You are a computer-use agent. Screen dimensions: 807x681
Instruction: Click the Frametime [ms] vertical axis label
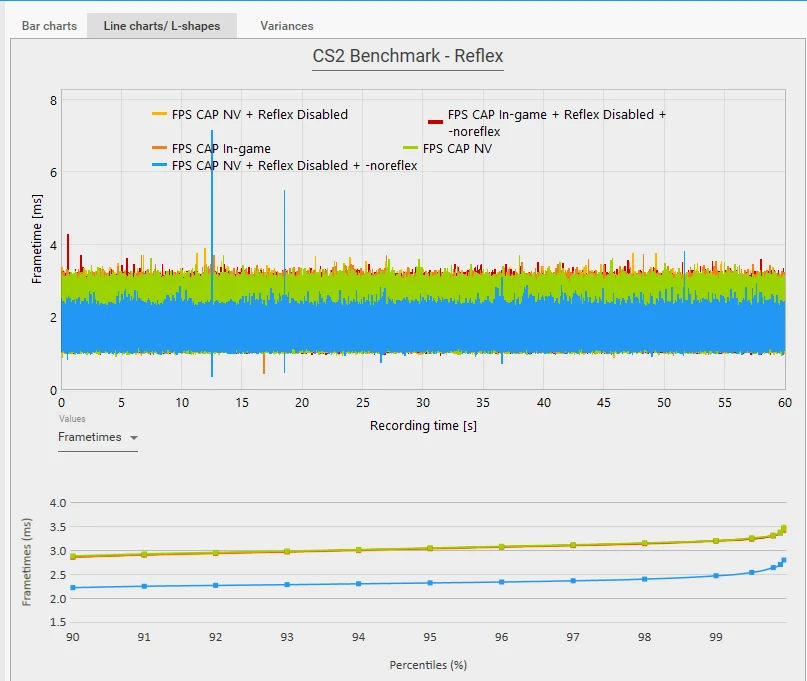36,239
